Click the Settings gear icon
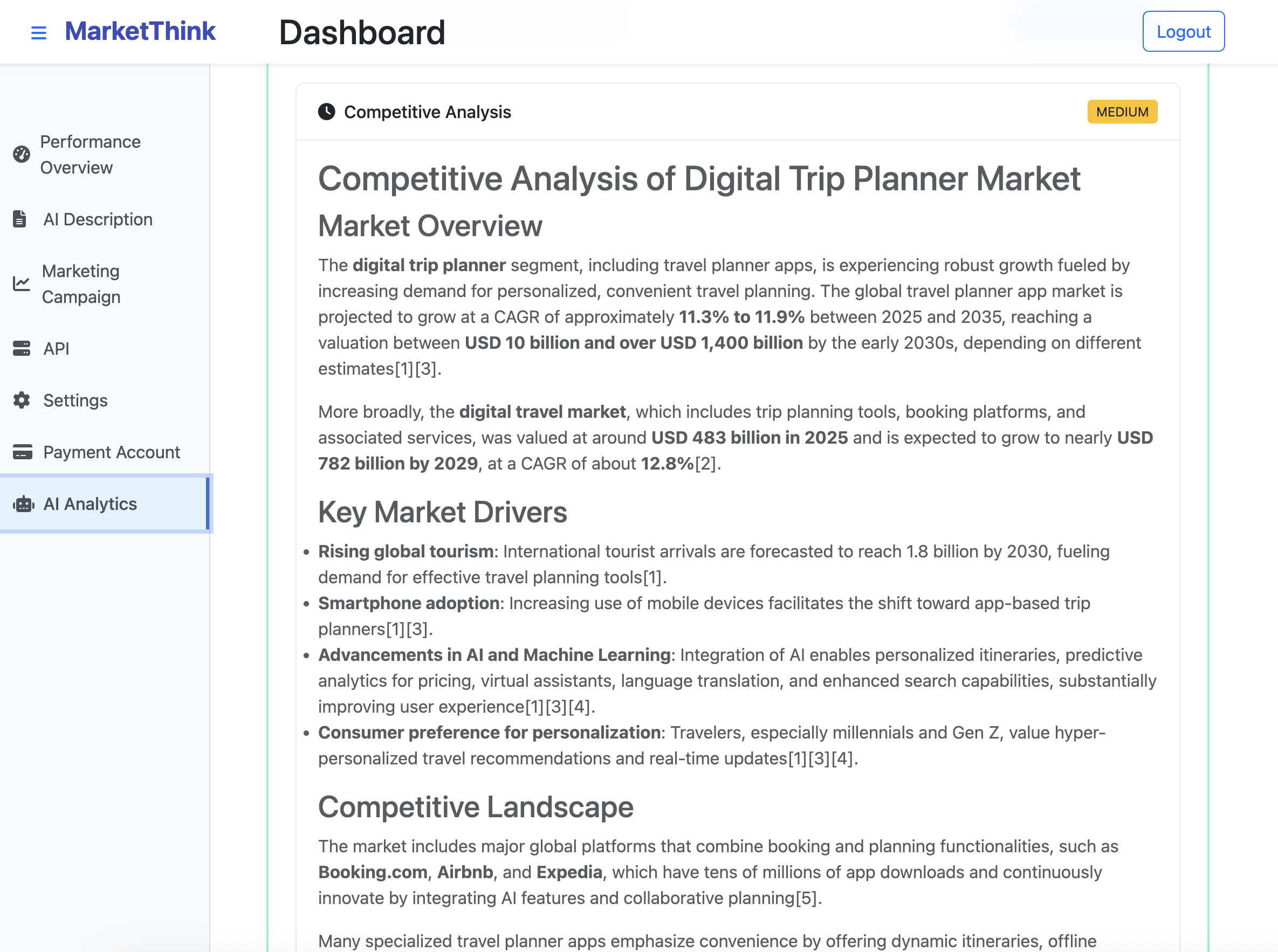 tap(22, 400)
